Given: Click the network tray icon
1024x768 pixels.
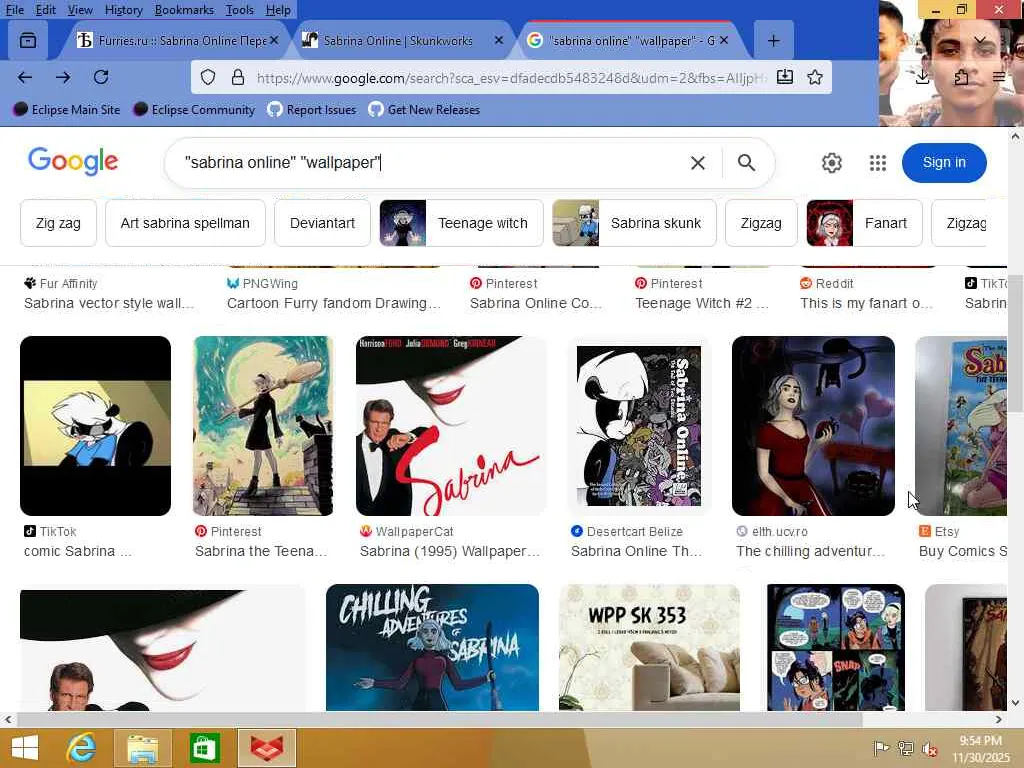Looking at the screenshot, I should [905, 748].
